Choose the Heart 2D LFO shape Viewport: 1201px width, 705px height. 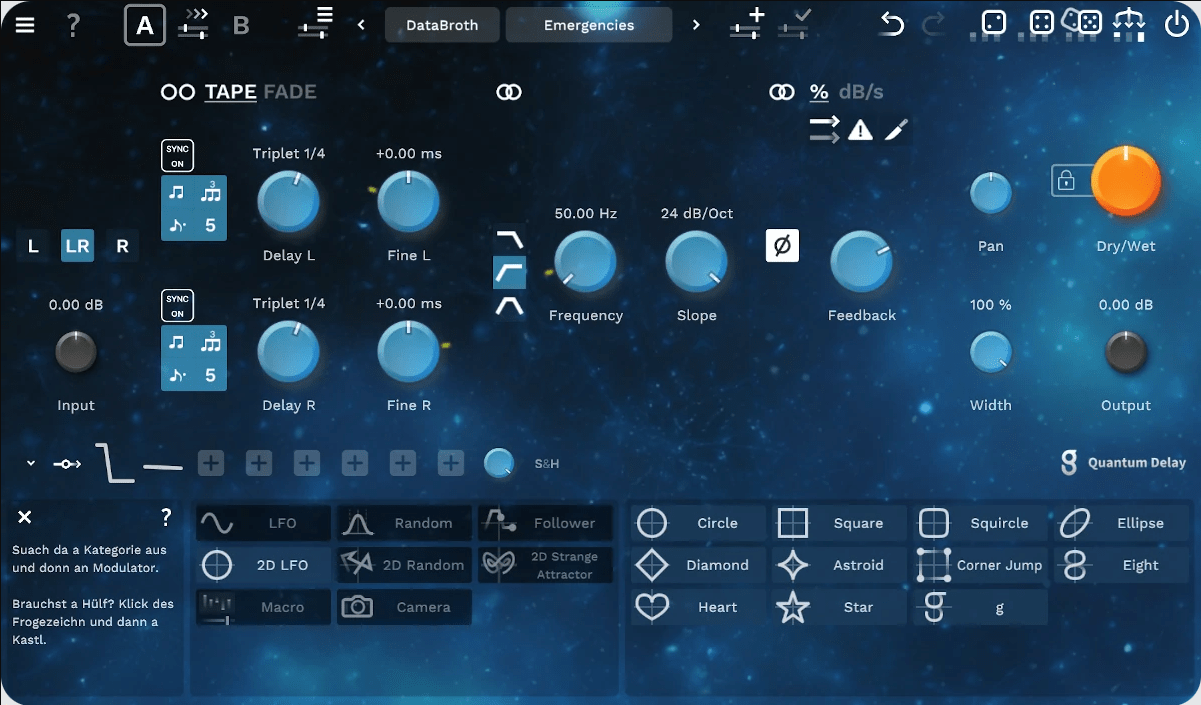coord(698,607)
